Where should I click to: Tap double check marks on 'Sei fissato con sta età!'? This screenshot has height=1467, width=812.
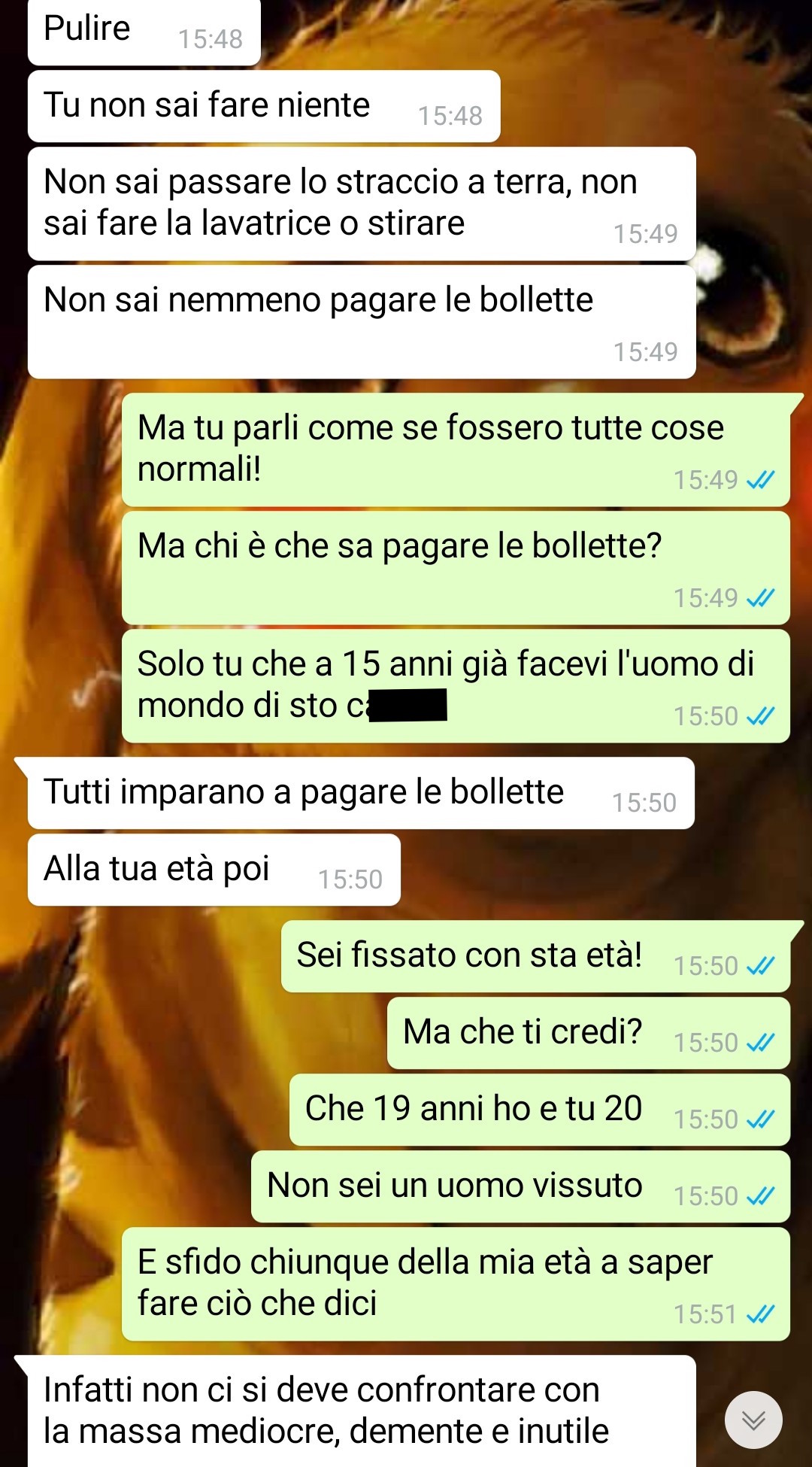(x=760, y=966)
